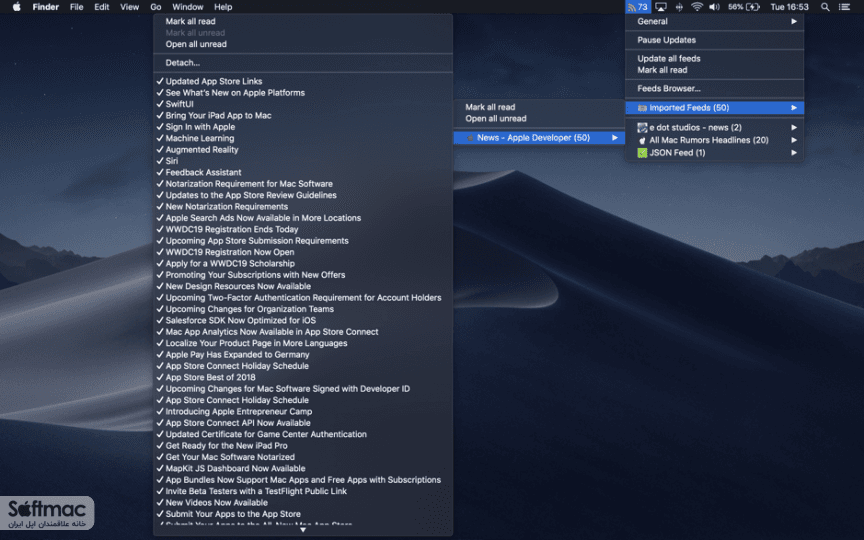Expand e dot studios - news submenu arrow
The image size is (864, 540).
pos(794,127)
